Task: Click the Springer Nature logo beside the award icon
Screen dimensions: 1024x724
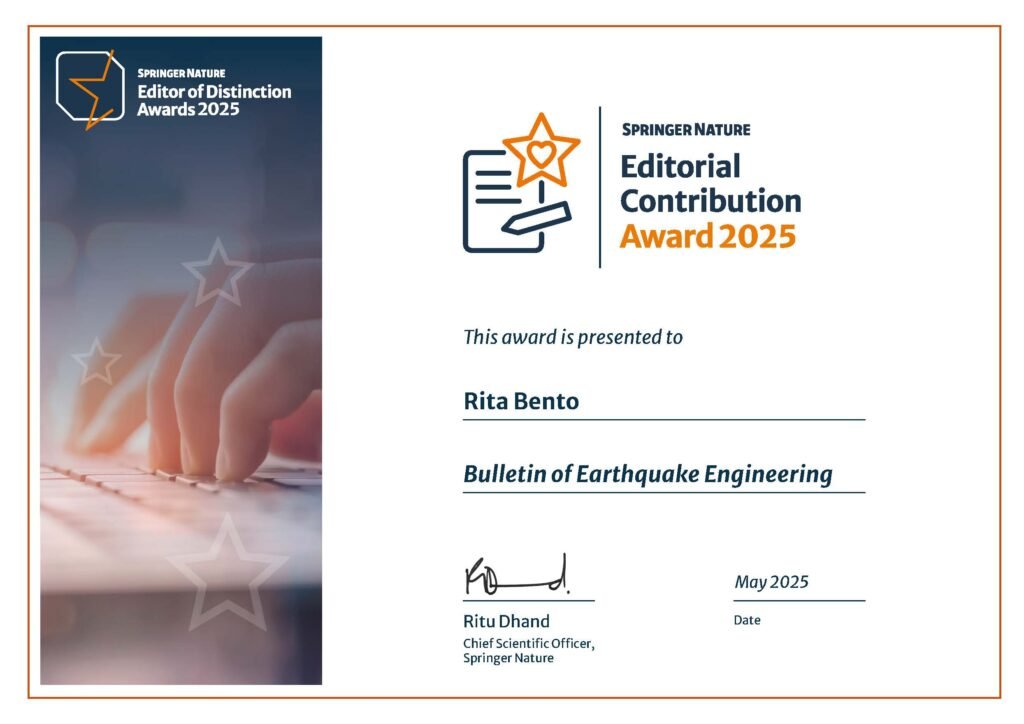Action: (686, 129)
